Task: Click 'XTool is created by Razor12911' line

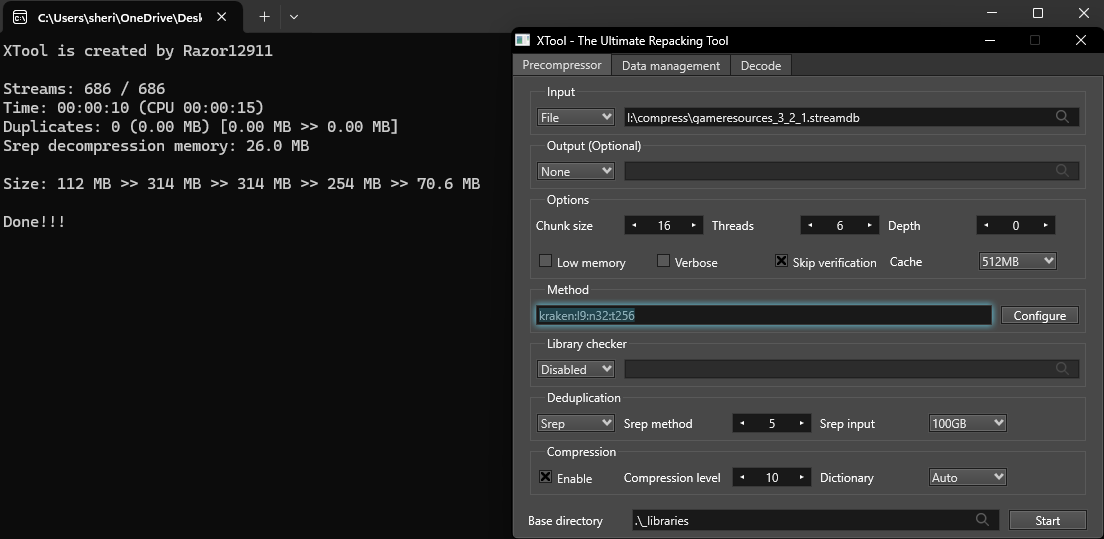Action: tap(138, 51)
